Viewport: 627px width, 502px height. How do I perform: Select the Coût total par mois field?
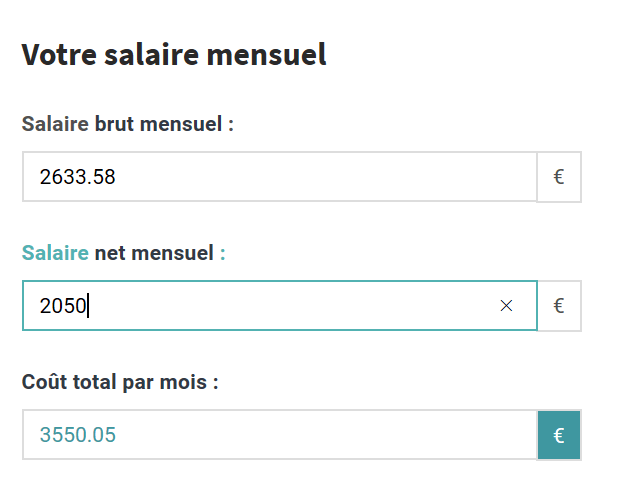[x=280, y=435]
